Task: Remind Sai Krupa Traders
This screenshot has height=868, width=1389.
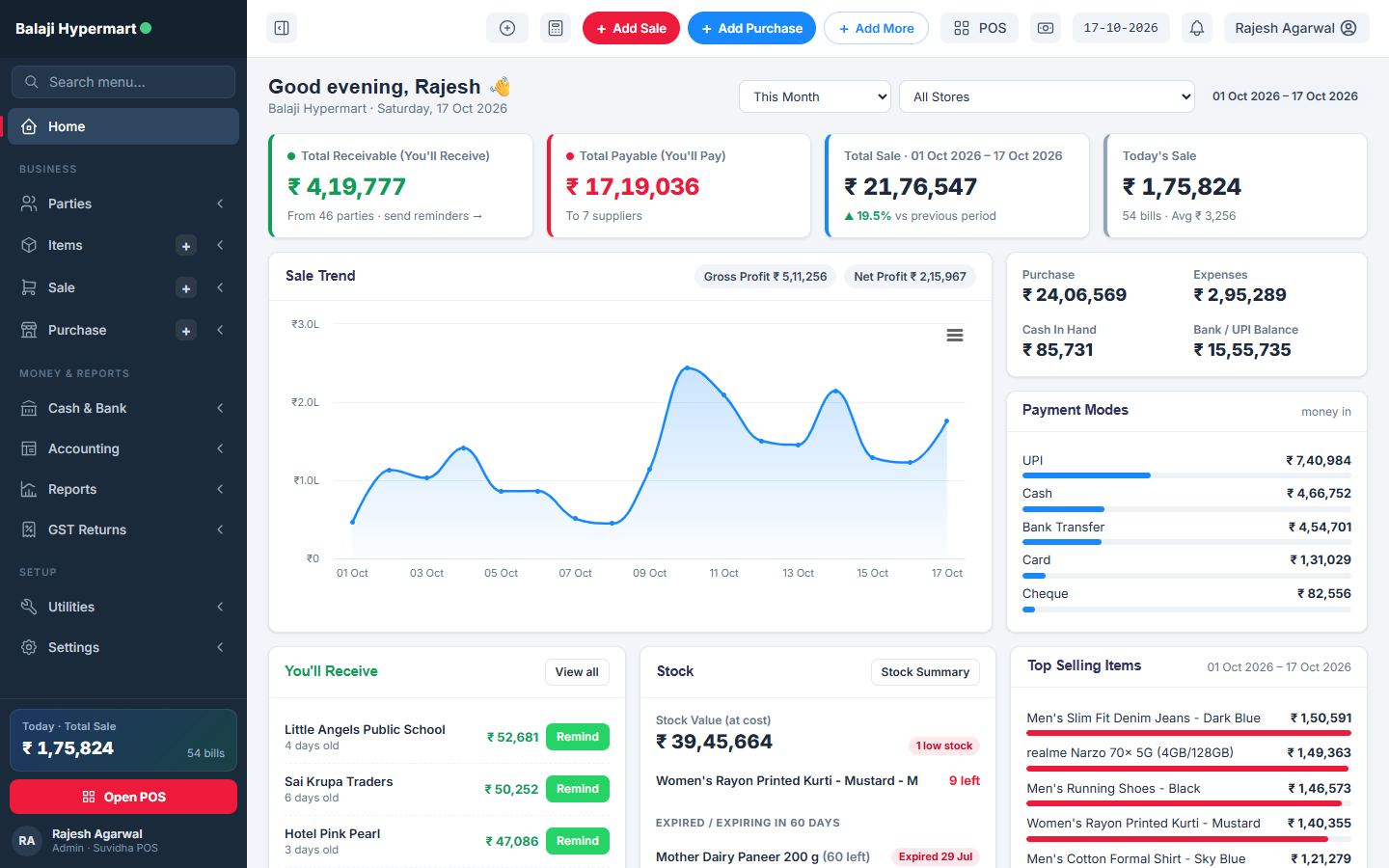Action: tap(578, 789)
